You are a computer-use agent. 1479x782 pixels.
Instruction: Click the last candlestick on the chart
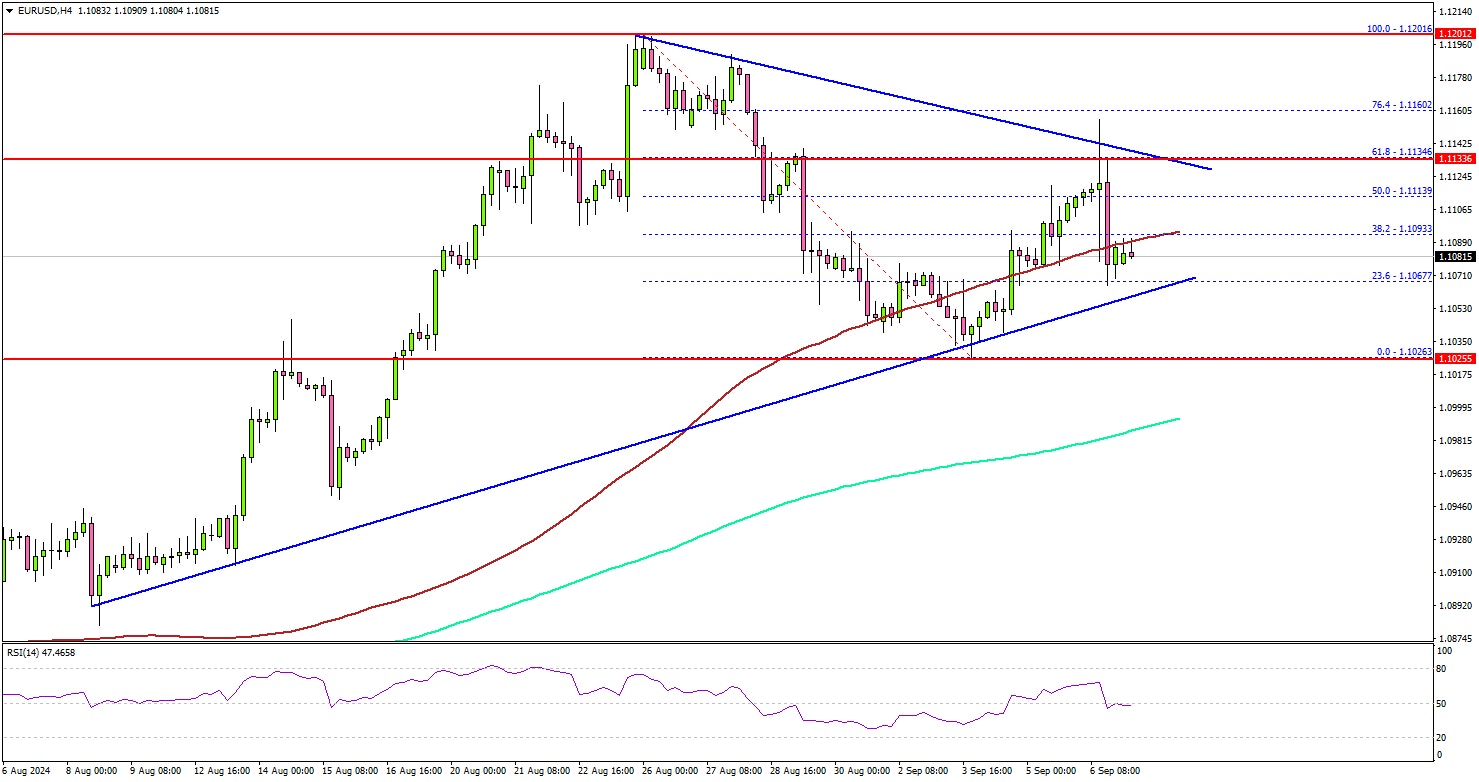pyautogui.click(x=1131, y=256)
